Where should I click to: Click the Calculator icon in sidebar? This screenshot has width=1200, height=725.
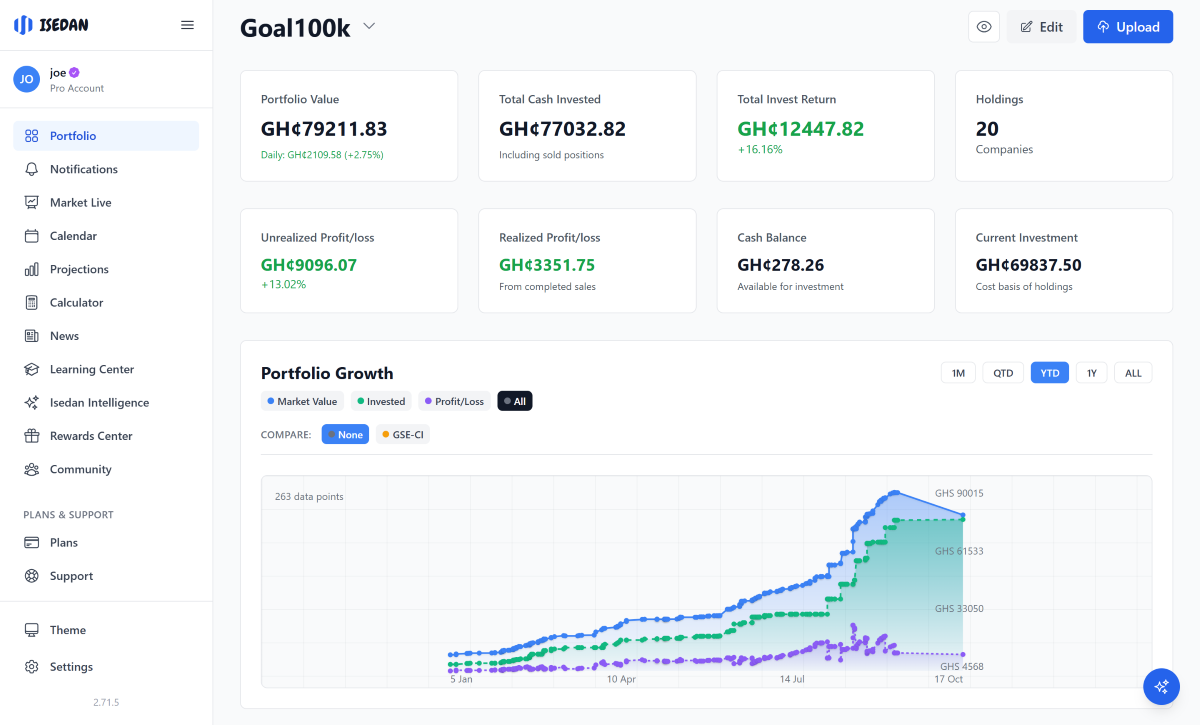(x=31, y=303)
